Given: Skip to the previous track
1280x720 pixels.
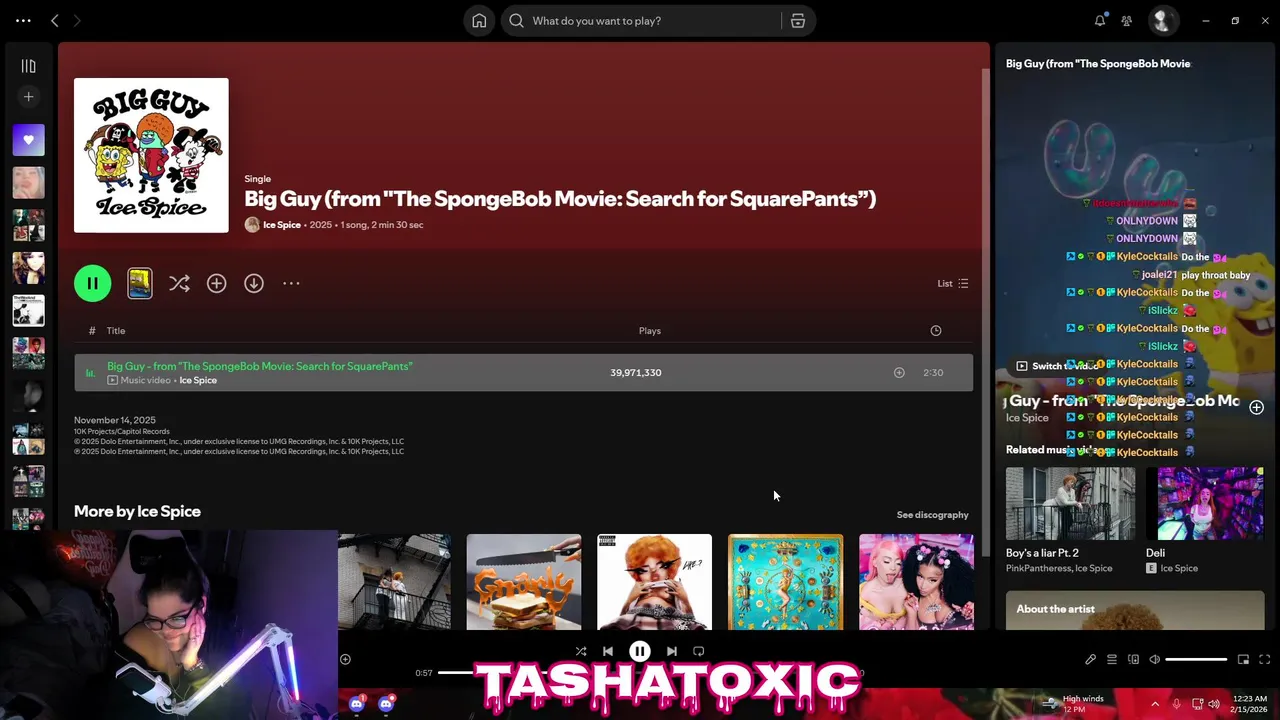Looking at the screenshot, I should 608,651.
